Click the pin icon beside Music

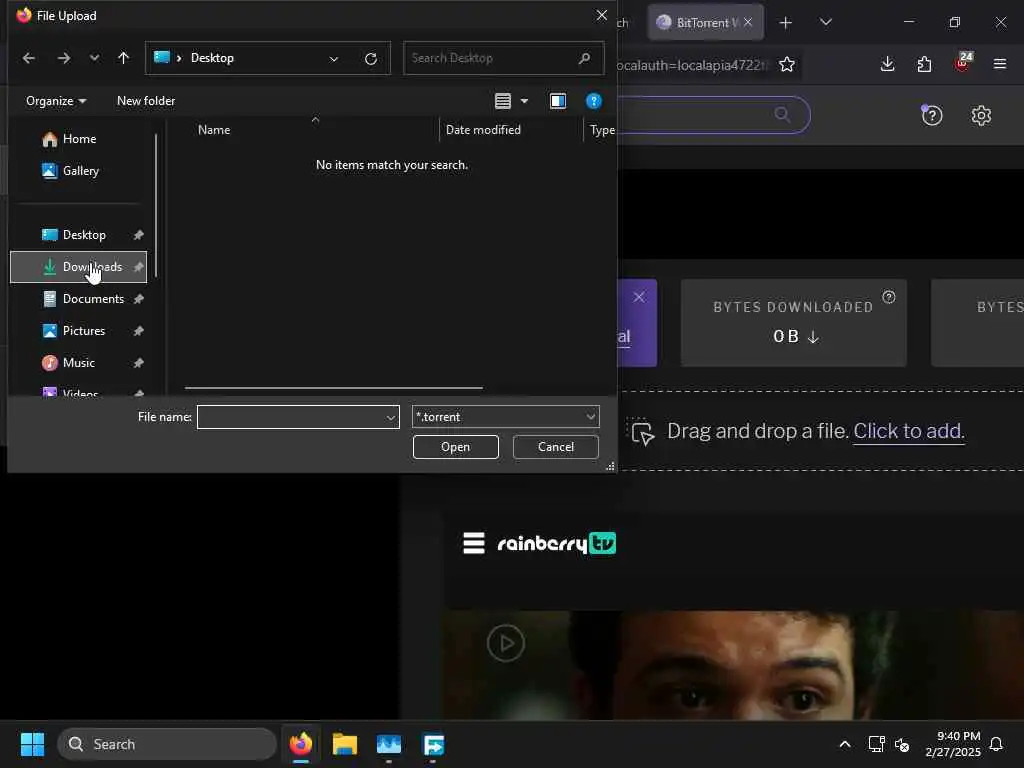click(138, 363)
